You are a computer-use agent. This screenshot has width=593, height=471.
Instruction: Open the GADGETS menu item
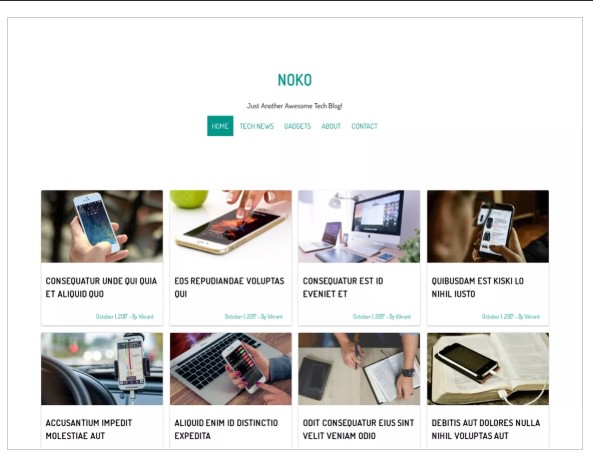(x=298, y=126)
